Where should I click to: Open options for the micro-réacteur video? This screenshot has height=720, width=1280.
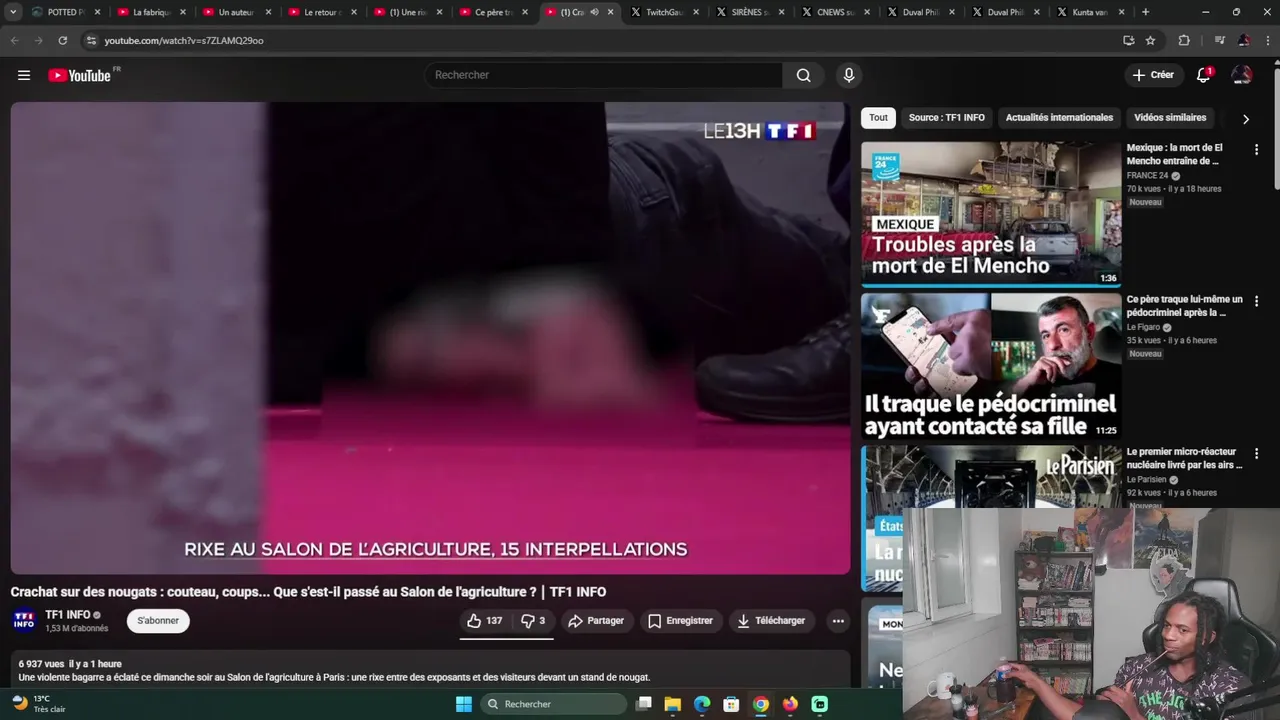[1256, 453]
